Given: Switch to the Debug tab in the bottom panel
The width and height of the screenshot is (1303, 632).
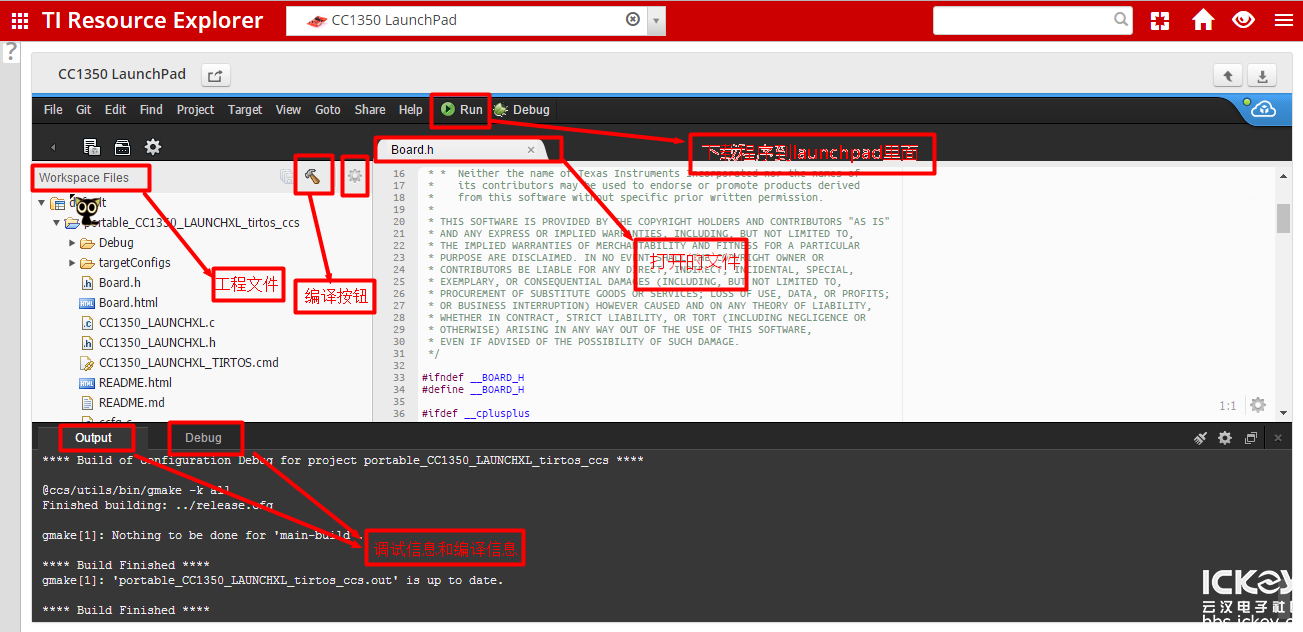Looking at the screenshot, I should coord(203,438).
